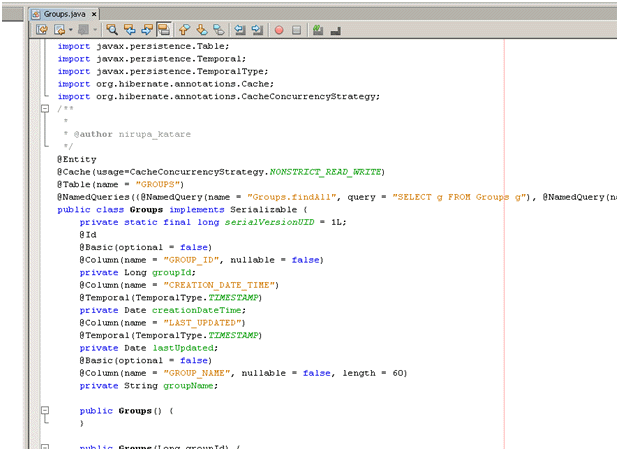Image resolution: width=617 pixels, height=449 pixels.
Task: Click "GROUP_ID" column string
Action: pyautogui.click(x=191, y=260)
